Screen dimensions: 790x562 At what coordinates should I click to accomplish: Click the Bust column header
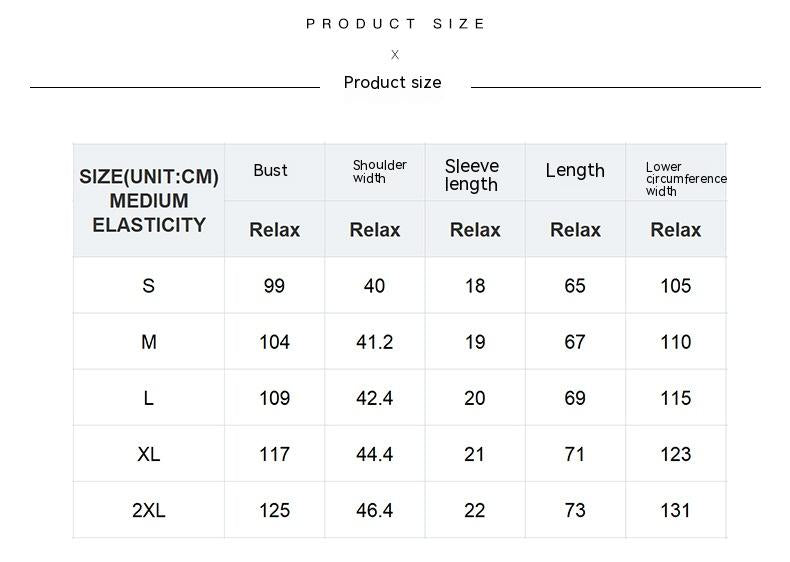tap(271, 170)
